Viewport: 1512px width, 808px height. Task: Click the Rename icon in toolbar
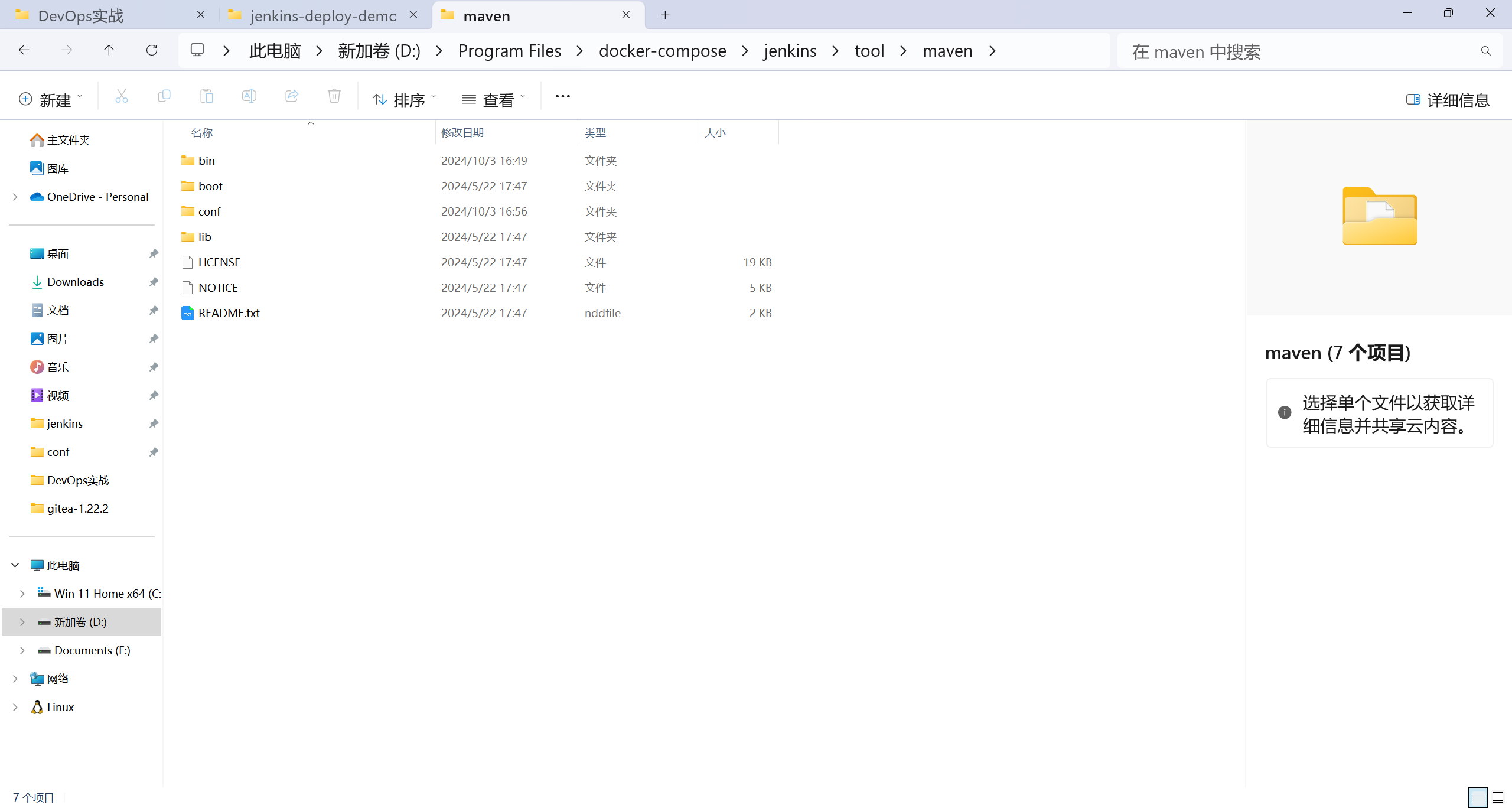[x=249, y=96]
